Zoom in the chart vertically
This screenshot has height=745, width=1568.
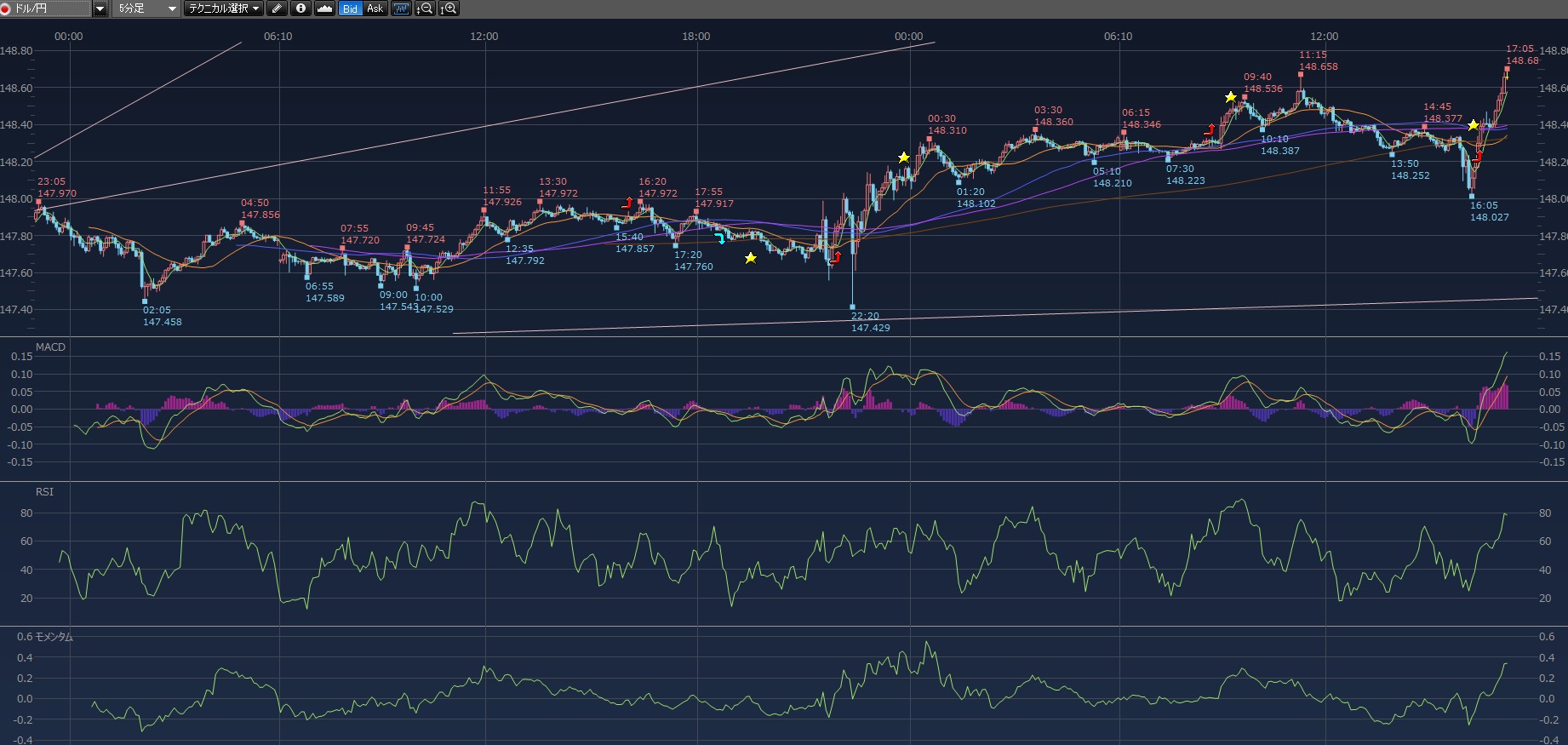448,9
